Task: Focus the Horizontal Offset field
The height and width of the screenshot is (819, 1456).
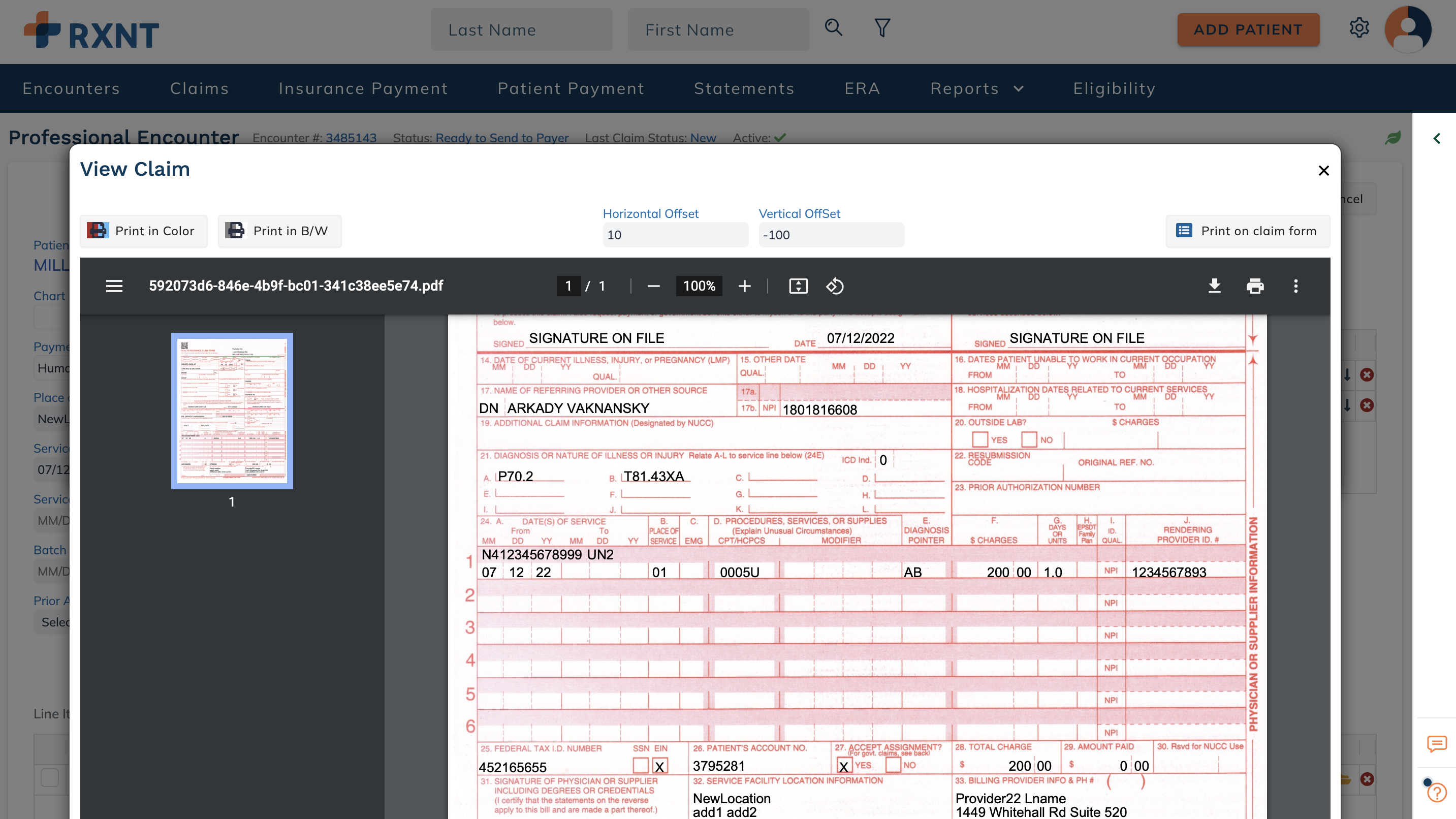Action: (x=676, y=235)
